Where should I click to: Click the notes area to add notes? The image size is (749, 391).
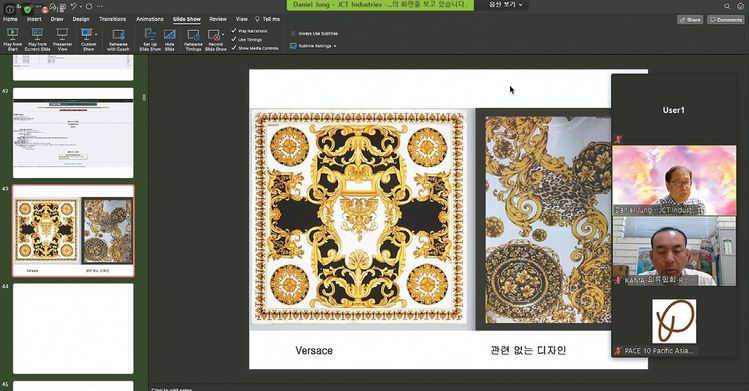pos(172,389)
